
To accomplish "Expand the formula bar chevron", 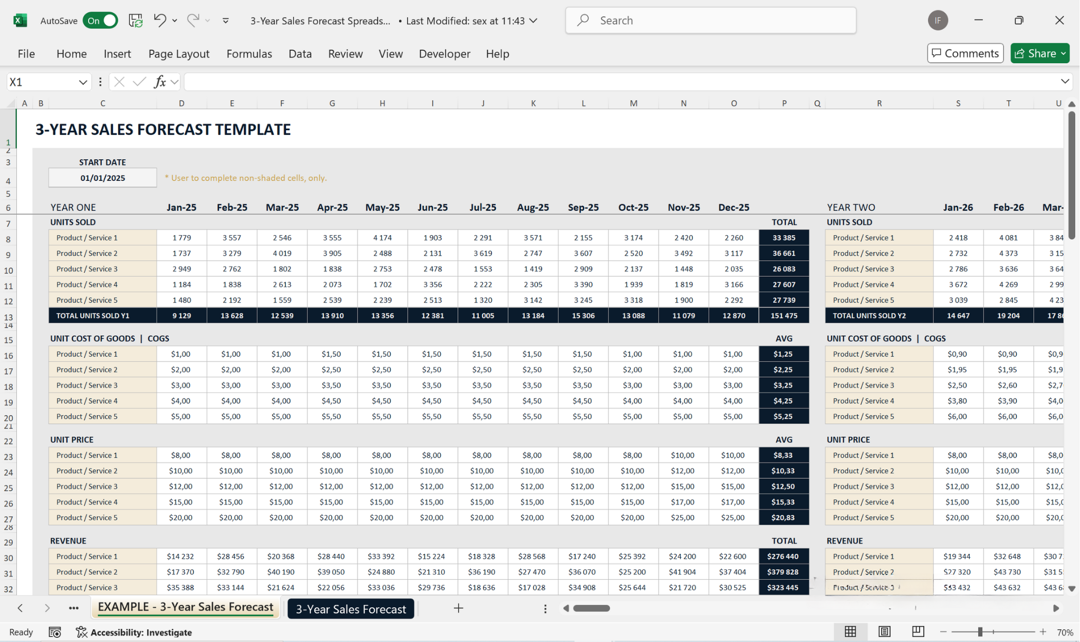I will (x=1065, y=81).
